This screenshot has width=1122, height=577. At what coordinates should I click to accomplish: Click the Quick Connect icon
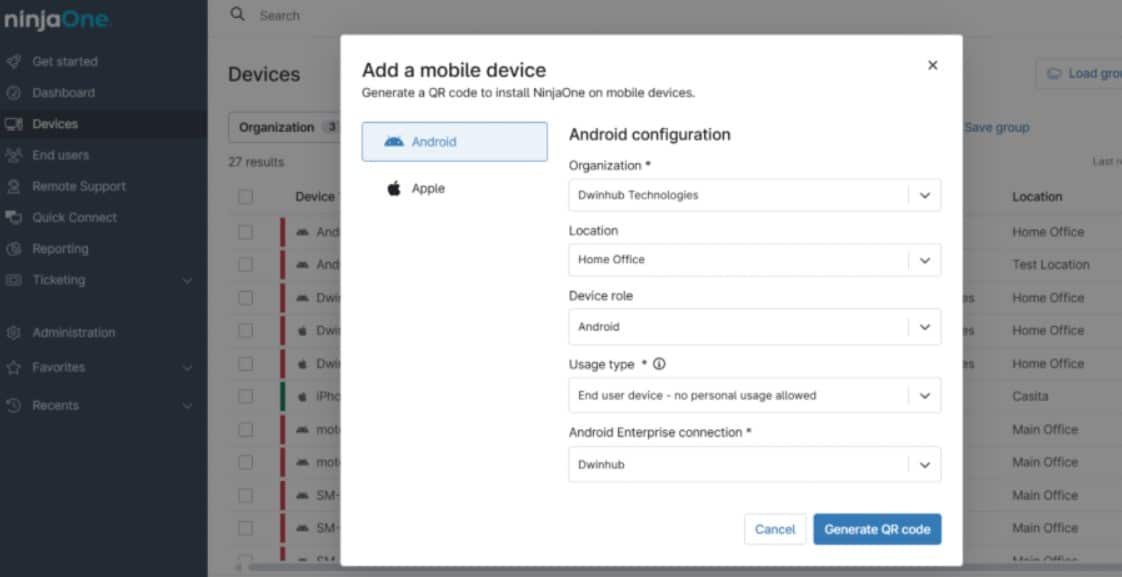click(14, 218)
